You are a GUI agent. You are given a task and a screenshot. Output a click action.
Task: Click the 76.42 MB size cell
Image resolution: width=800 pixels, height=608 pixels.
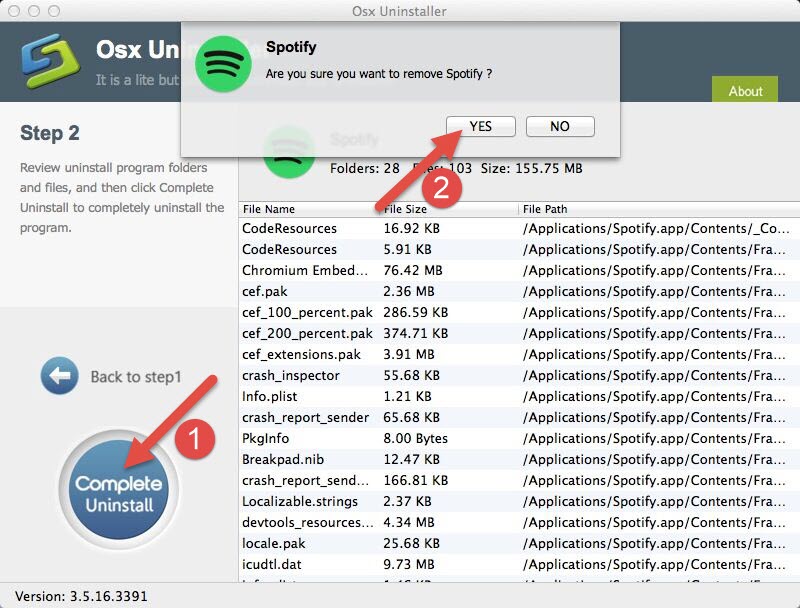pyautogui.click(x=413, y=270)
